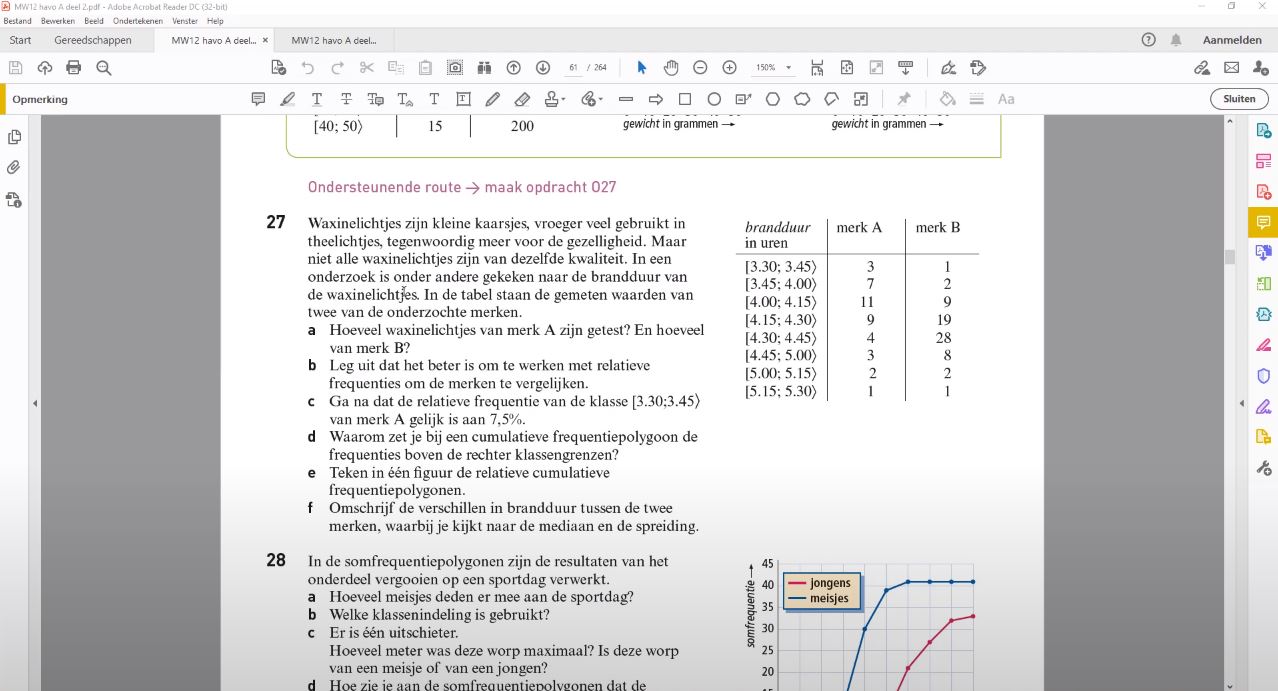The width and height of the screenshot is (1278, 691).
Task: Switch to second MW12 havo A deel document tab
Action: 334,40
